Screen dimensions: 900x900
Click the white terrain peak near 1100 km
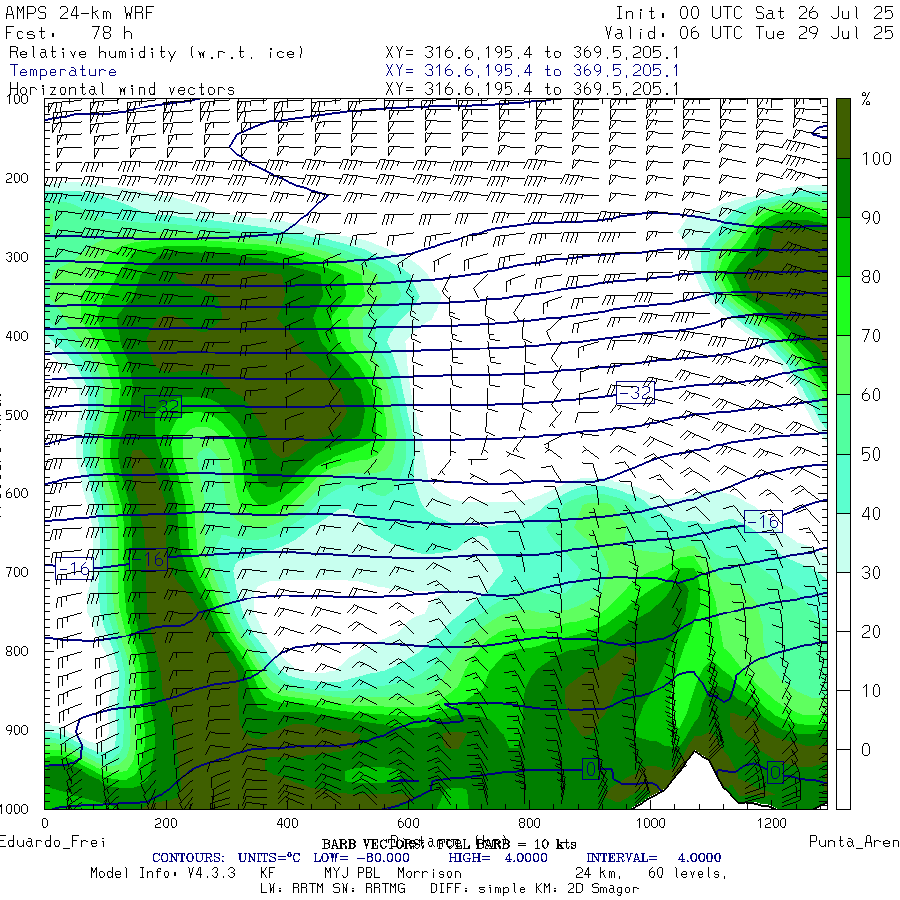coord(696,783)
